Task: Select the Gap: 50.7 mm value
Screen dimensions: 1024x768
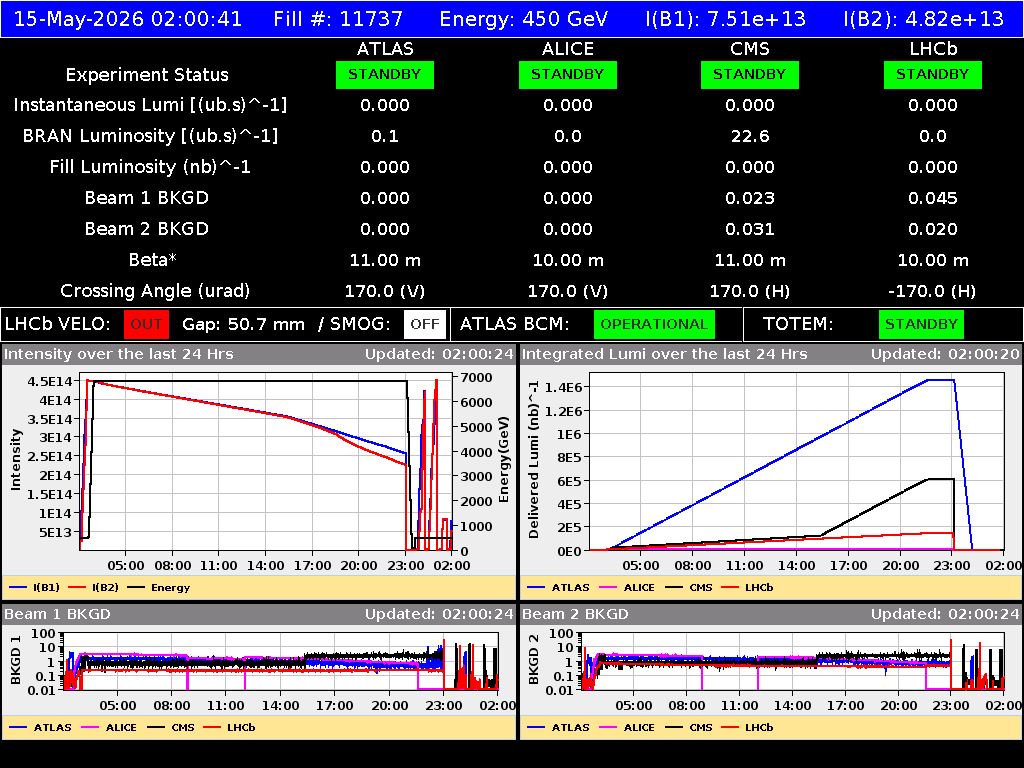Action: tap(243, 324)
